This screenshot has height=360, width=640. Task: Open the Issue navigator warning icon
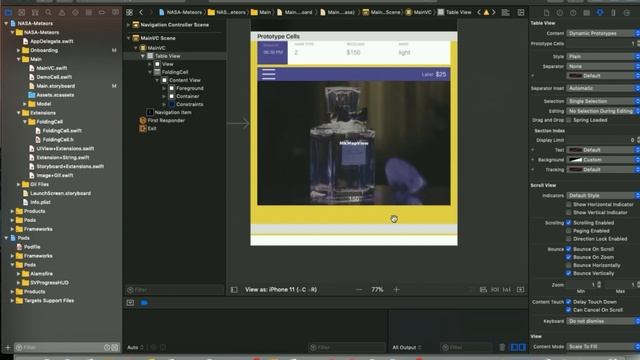[62, 13]
